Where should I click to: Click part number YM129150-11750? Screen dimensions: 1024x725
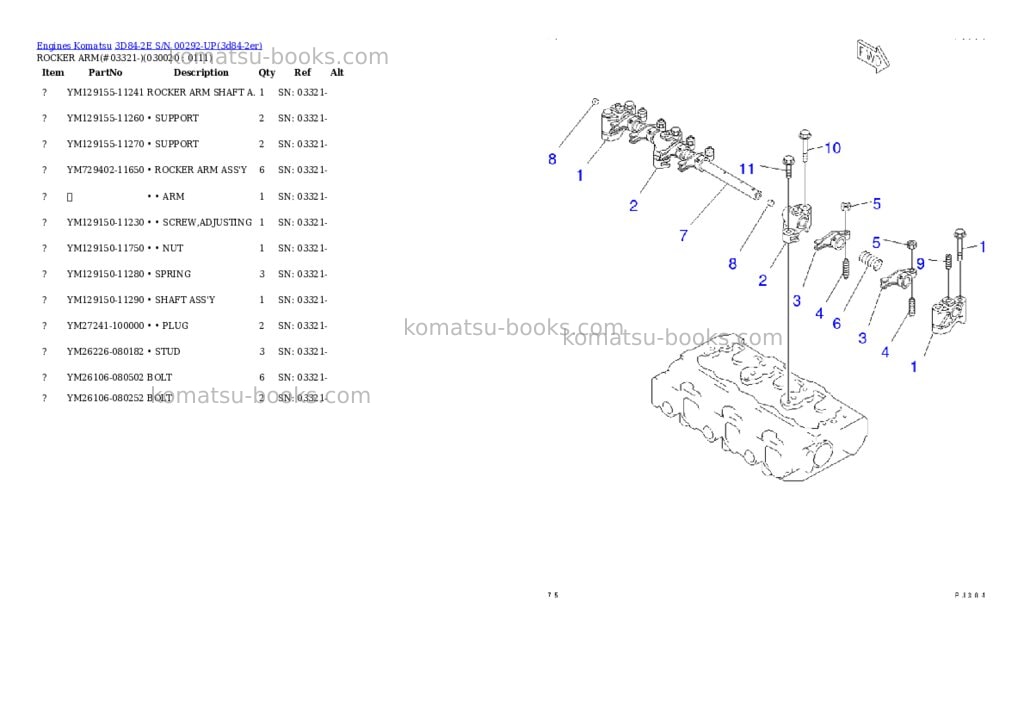pyautogui.click(x=105, y=248)
